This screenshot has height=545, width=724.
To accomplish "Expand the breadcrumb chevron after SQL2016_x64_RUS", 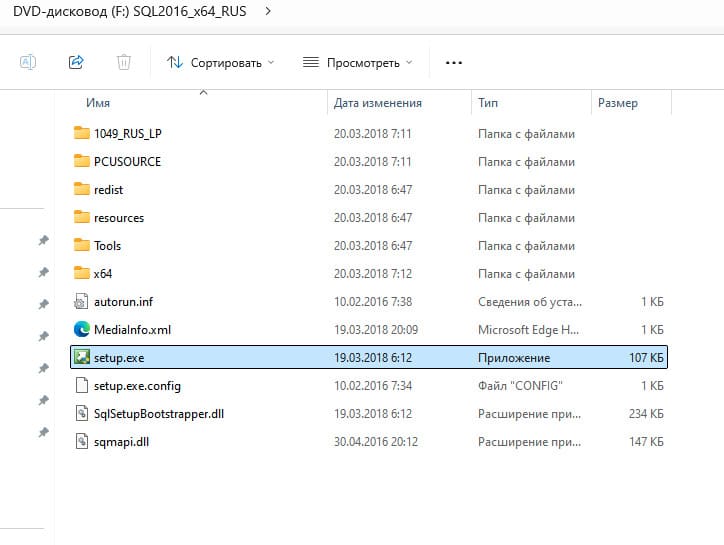I will pyautogui.click(x=268, y=11).
